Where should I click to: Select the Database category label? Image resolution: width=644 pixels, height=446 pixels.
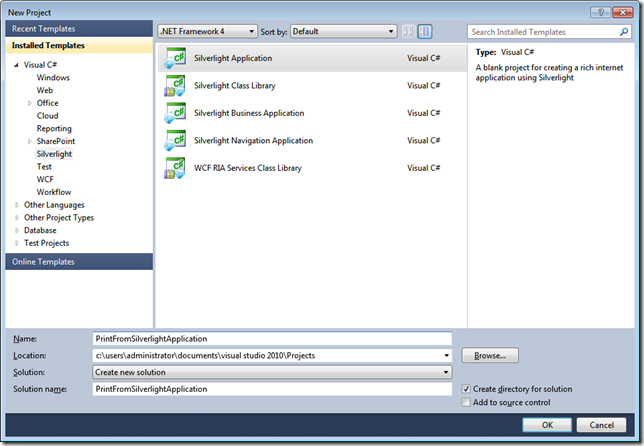40,230
